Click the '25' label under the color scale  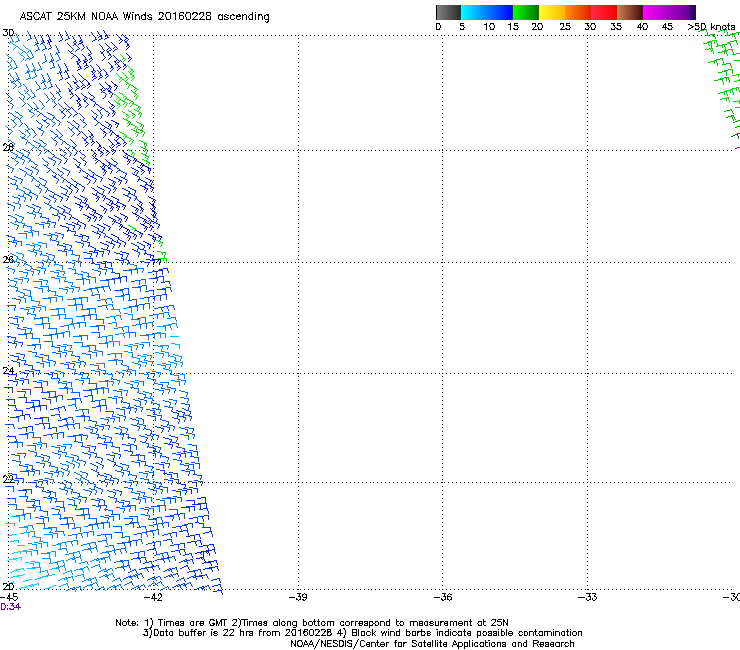565,27
